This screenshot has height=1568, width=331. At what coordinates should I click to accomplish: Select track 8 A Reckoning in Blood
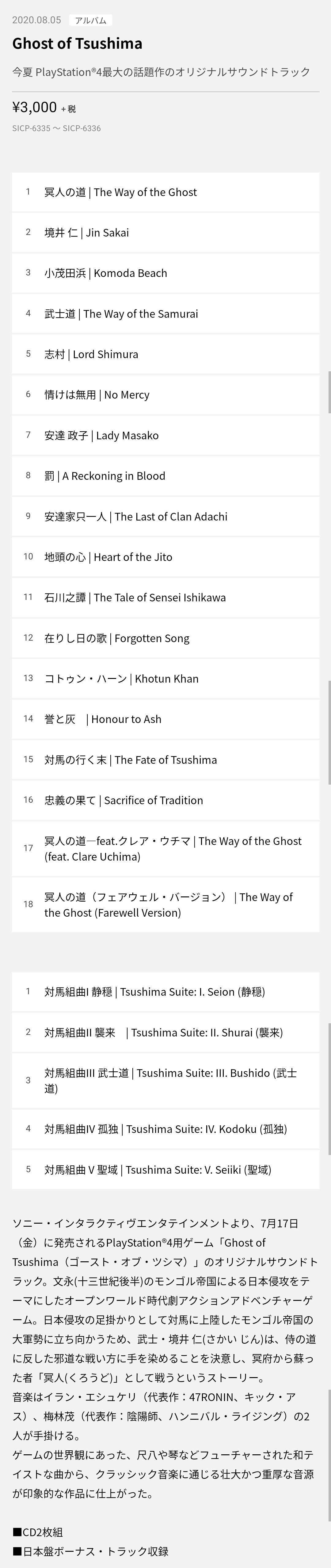[165, 476]
